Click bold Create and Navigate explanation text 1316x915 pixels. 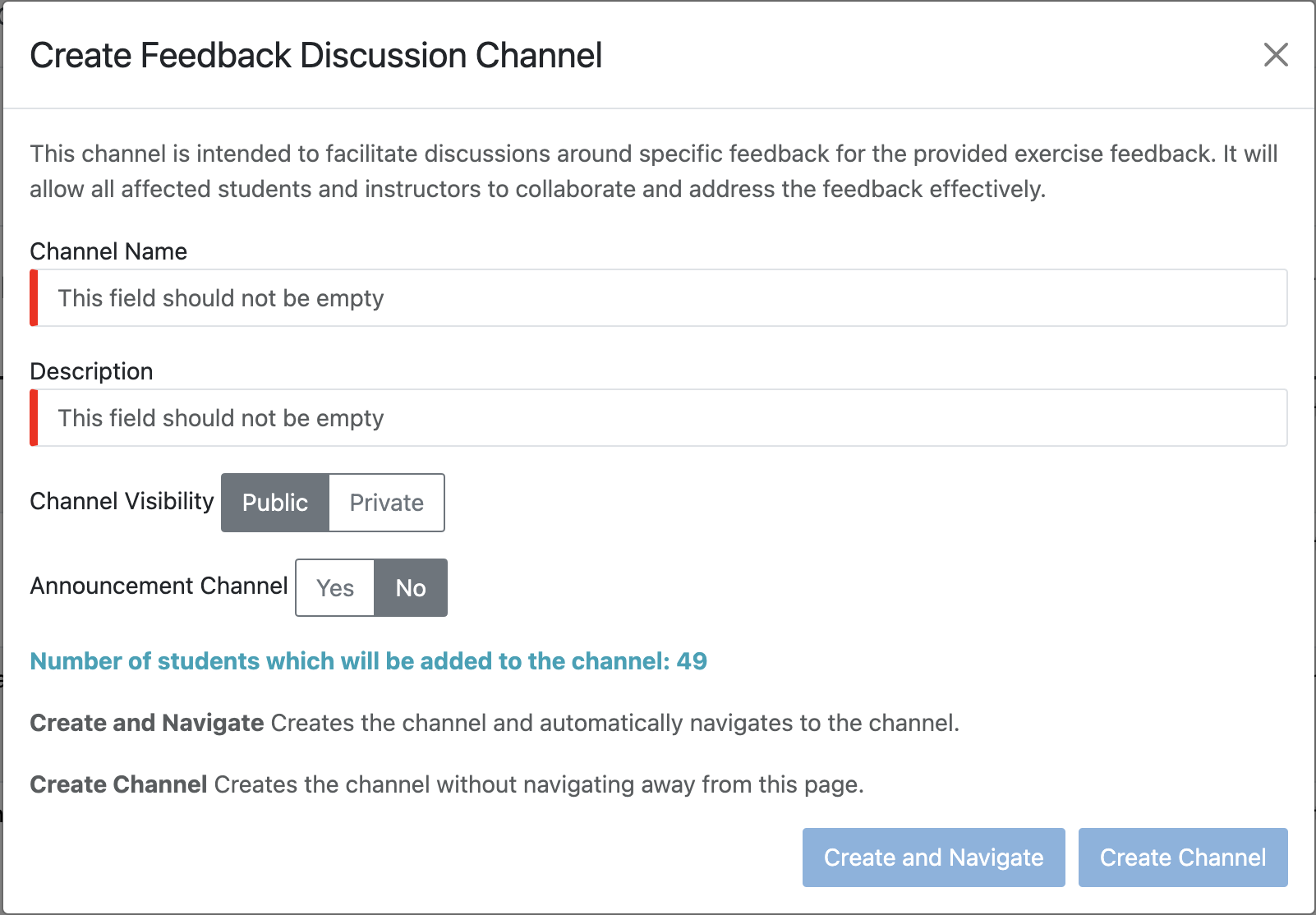coord(147,723)
